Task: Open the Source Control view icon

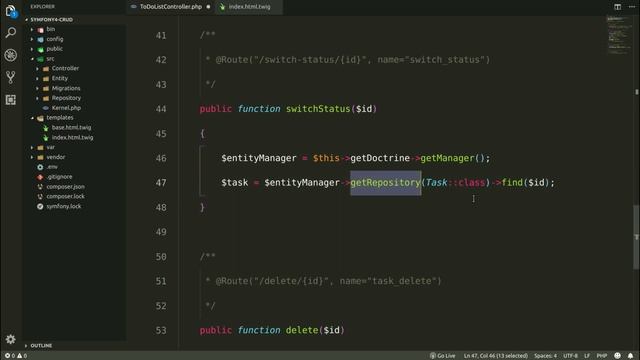Action: pos(11,77)
